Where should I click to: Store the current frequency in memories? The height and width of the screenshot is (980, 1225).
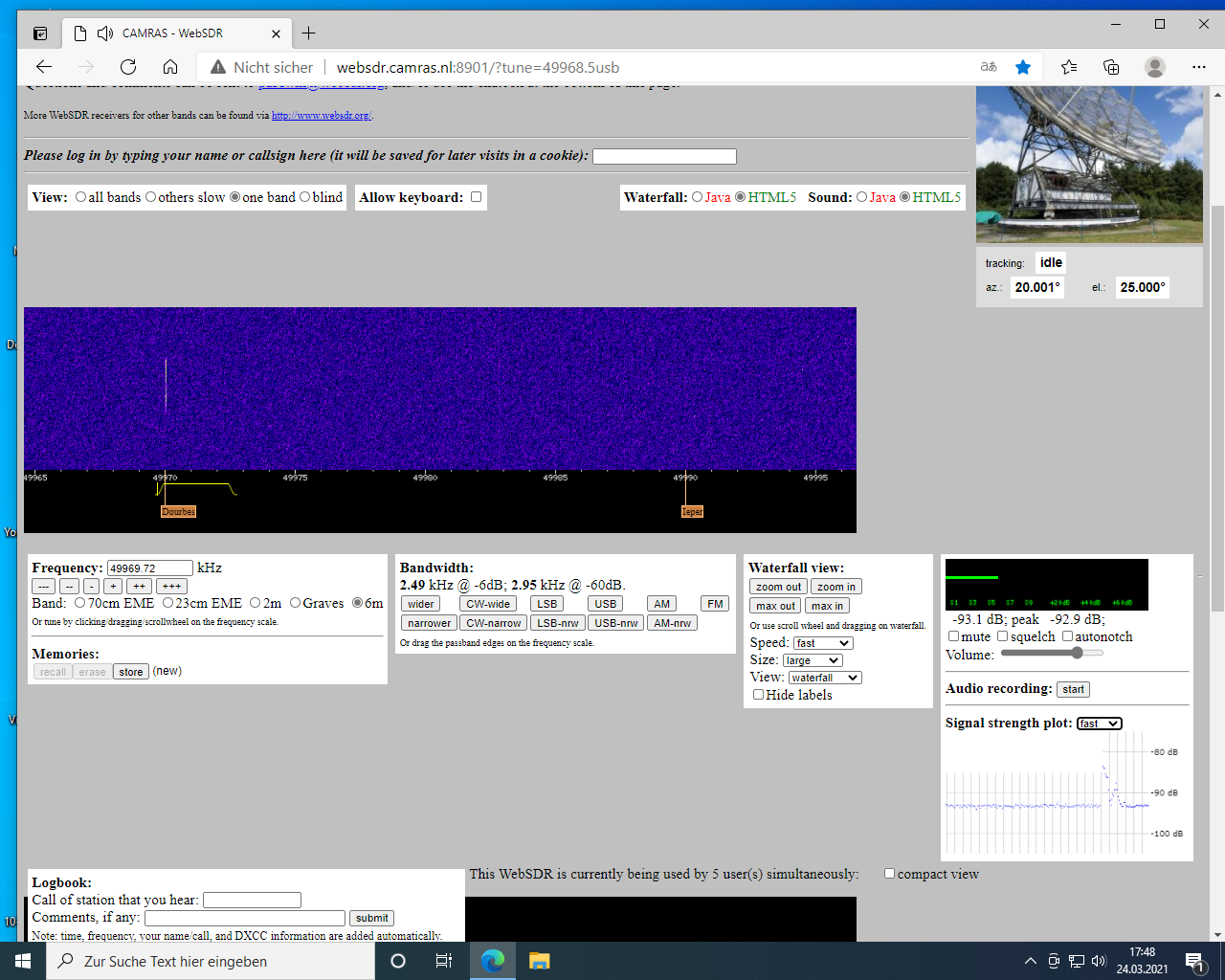coord(131,672)
